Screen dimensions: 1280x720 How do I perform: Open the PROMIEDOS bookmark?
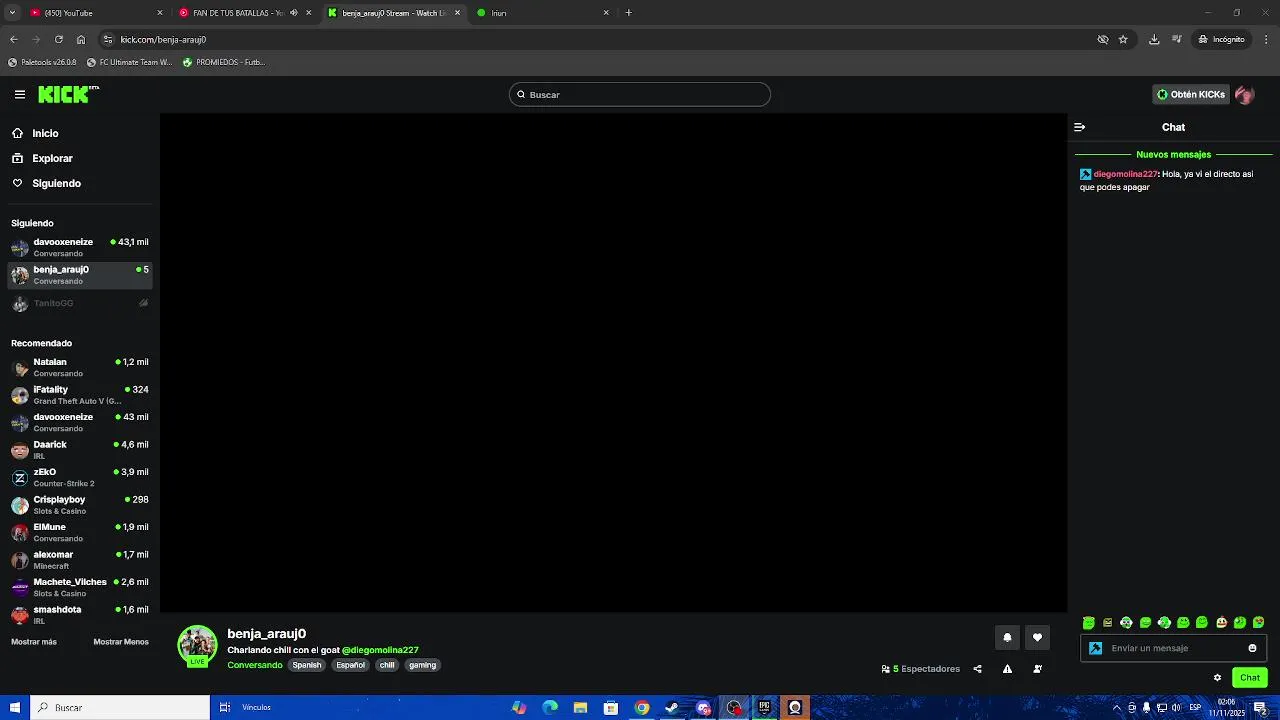[x=224, y=62]
